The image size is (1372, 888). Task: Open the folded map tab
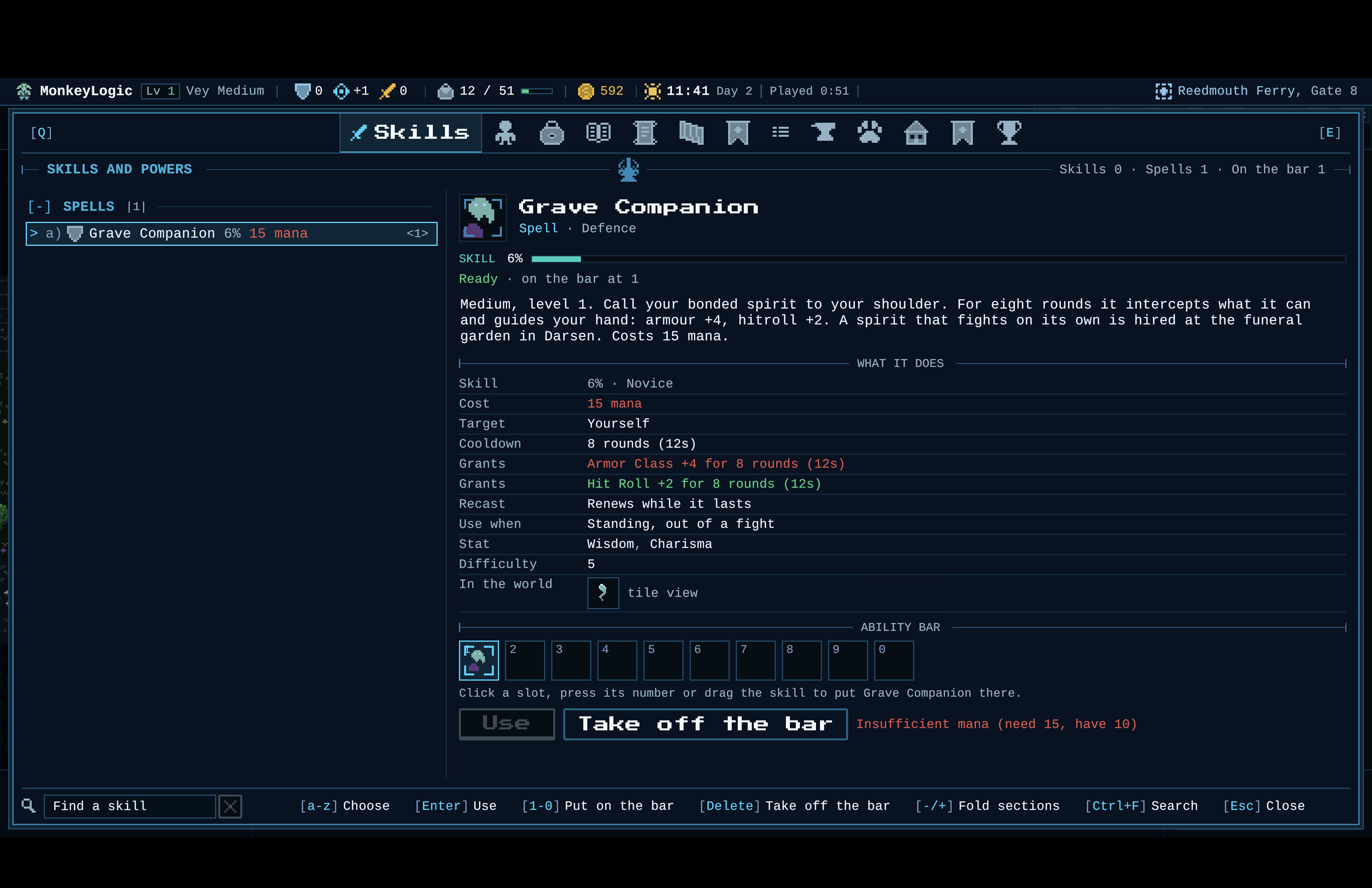click(691, 132)
